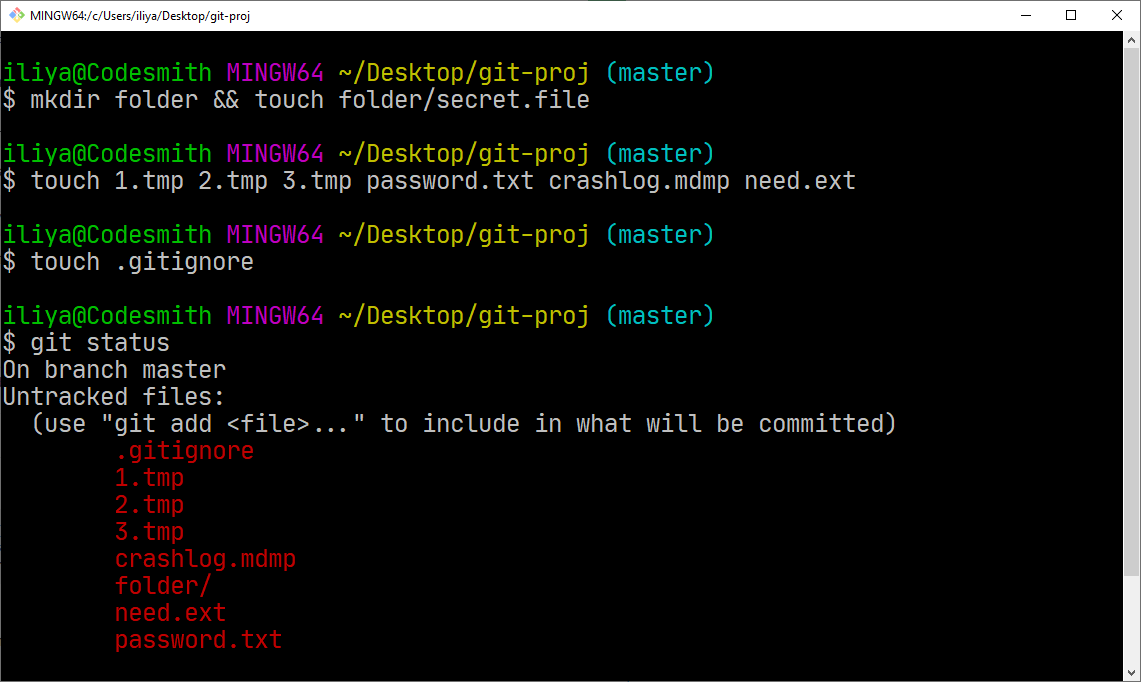
Task: Click the scrollbar up arrow
Action: 1132,40
